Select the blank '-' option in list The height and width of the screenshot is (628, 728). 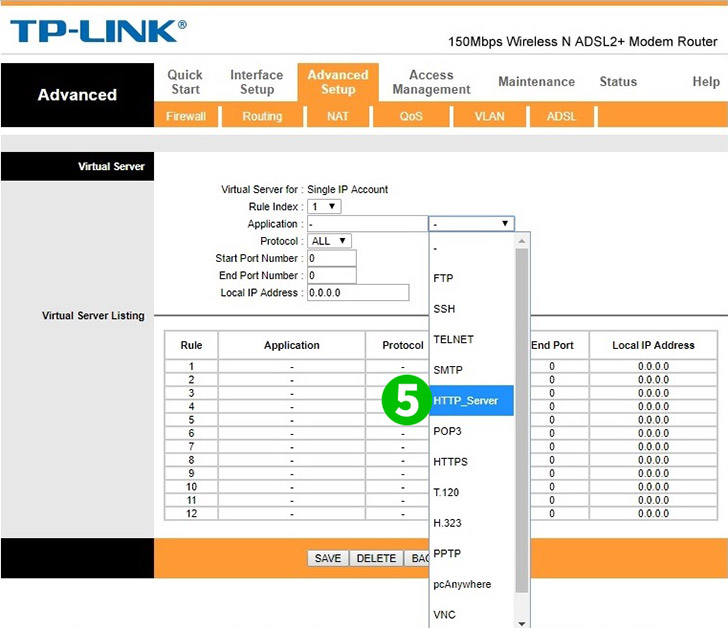[x=471, y=248]
